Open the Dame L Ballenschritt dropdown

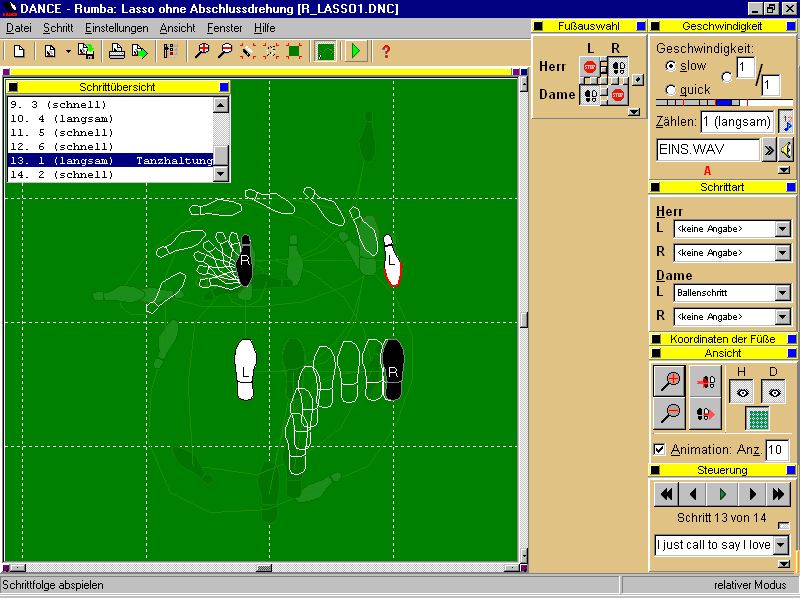783,293
